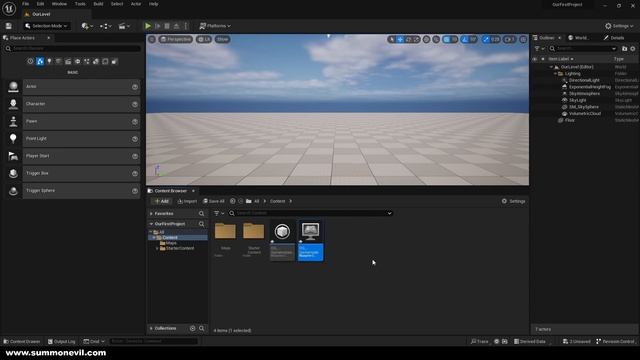
Task: Toggle visibility column header eye in Outliner
Action: (x=535, y=59)
